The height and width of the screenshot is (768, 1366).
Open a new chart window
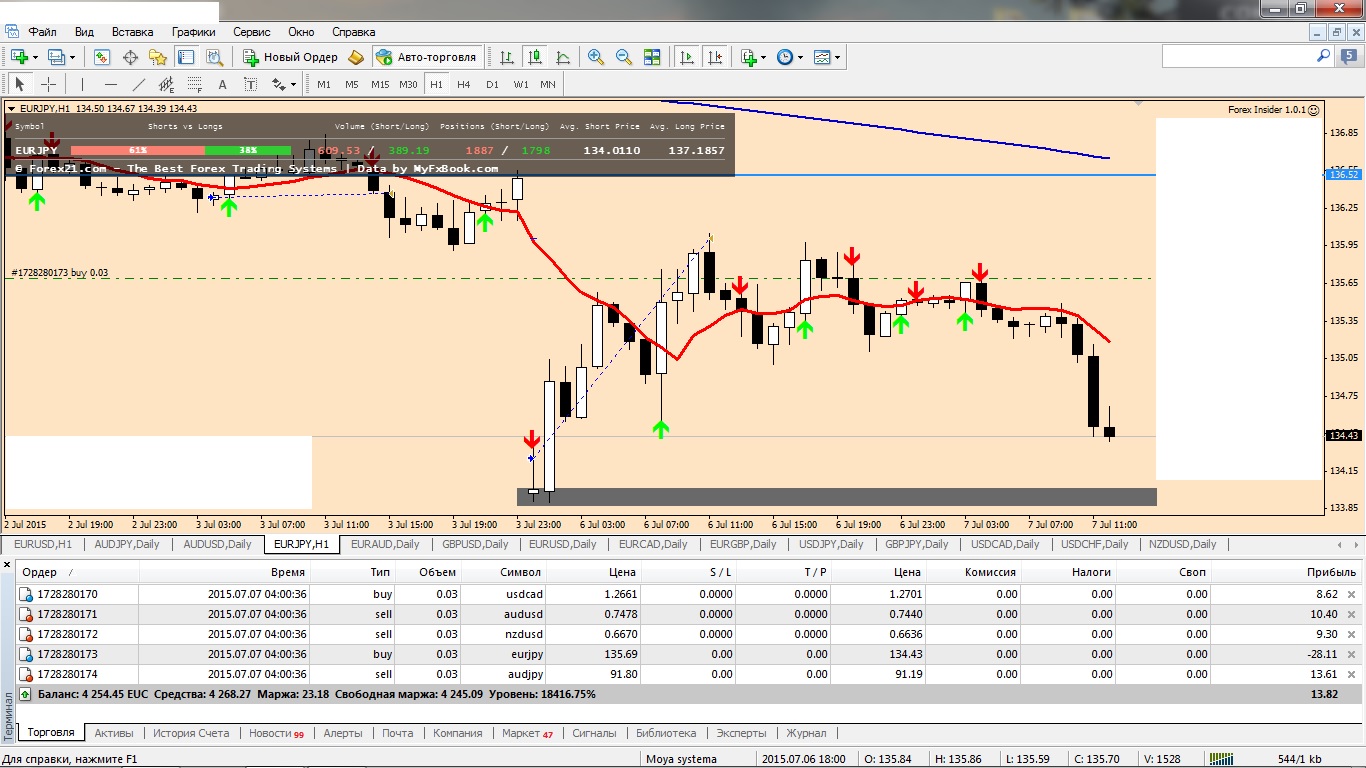[19, 57]
